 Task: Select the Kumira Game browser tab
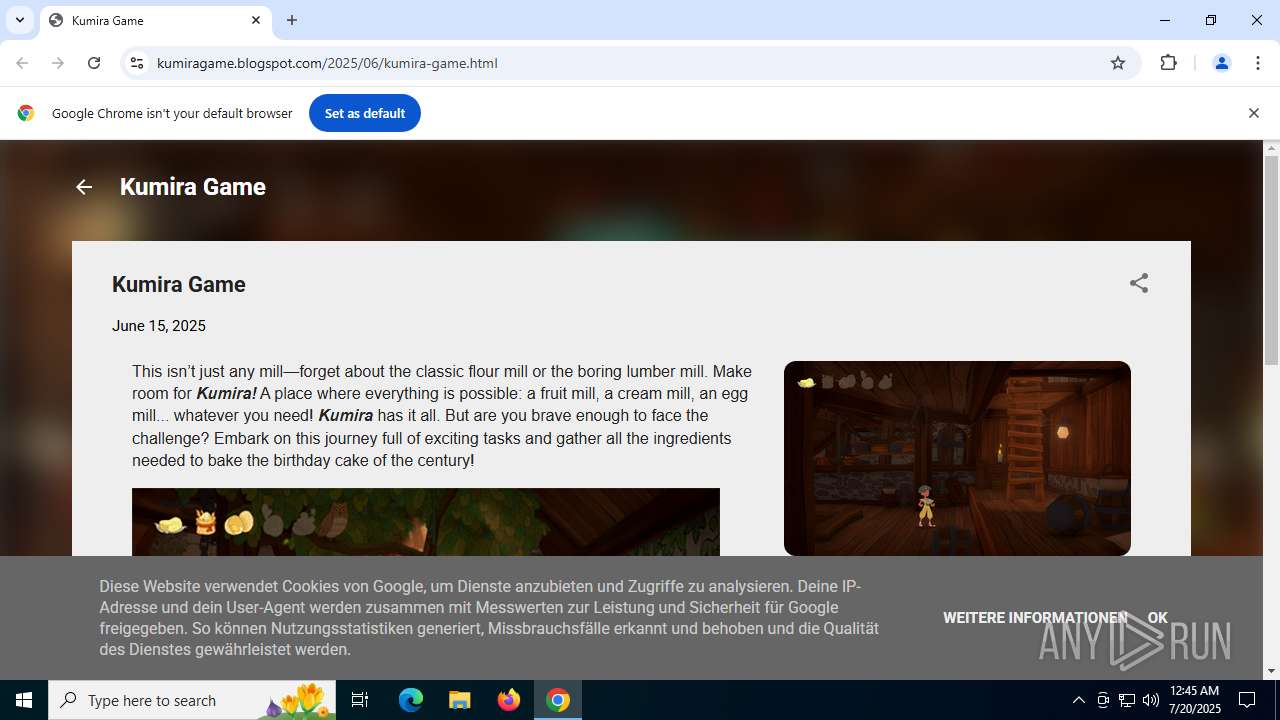pos(155,20)
